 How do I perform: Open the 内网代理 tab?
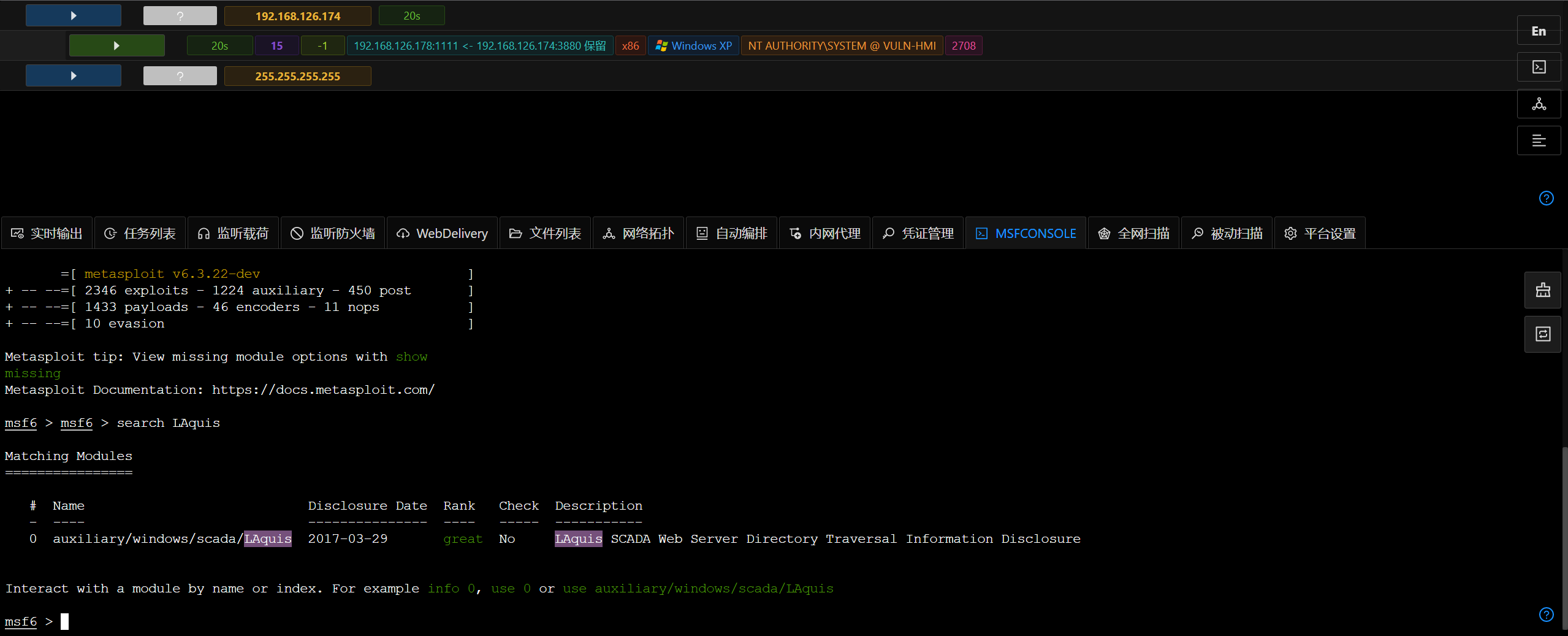825,233
